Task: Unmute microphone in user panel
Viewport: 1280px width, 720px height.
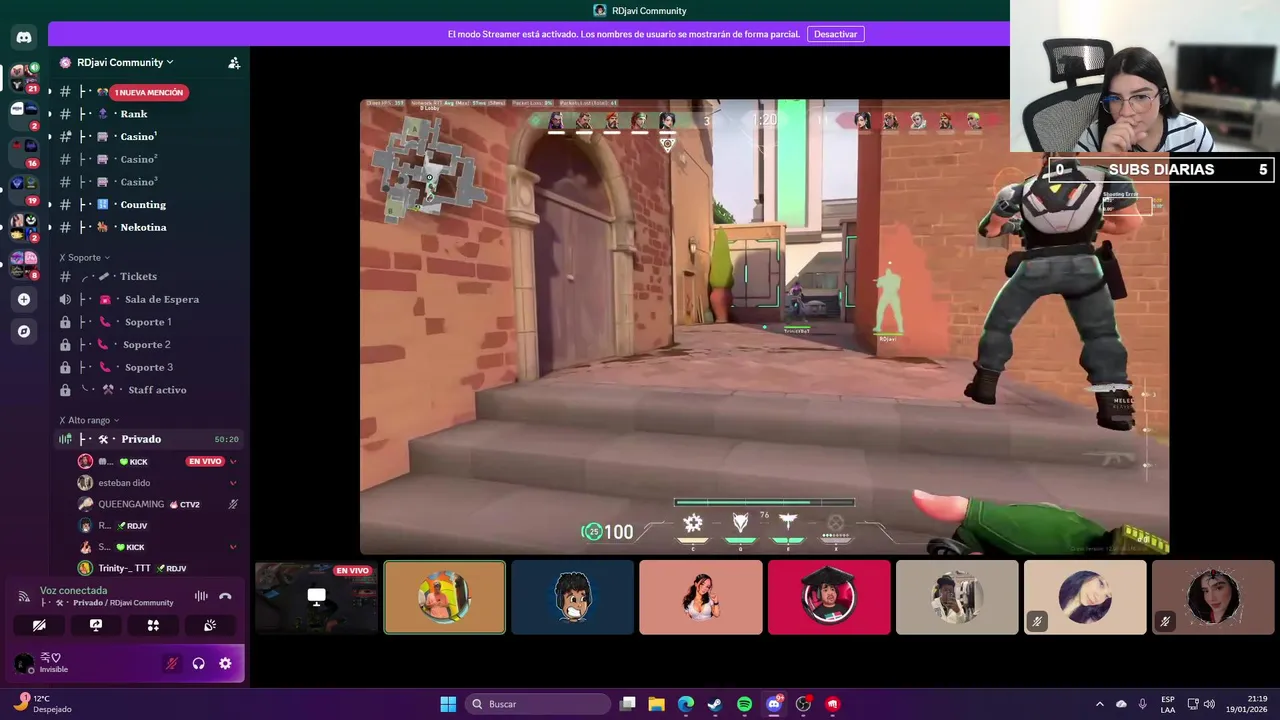Action: 172,663
